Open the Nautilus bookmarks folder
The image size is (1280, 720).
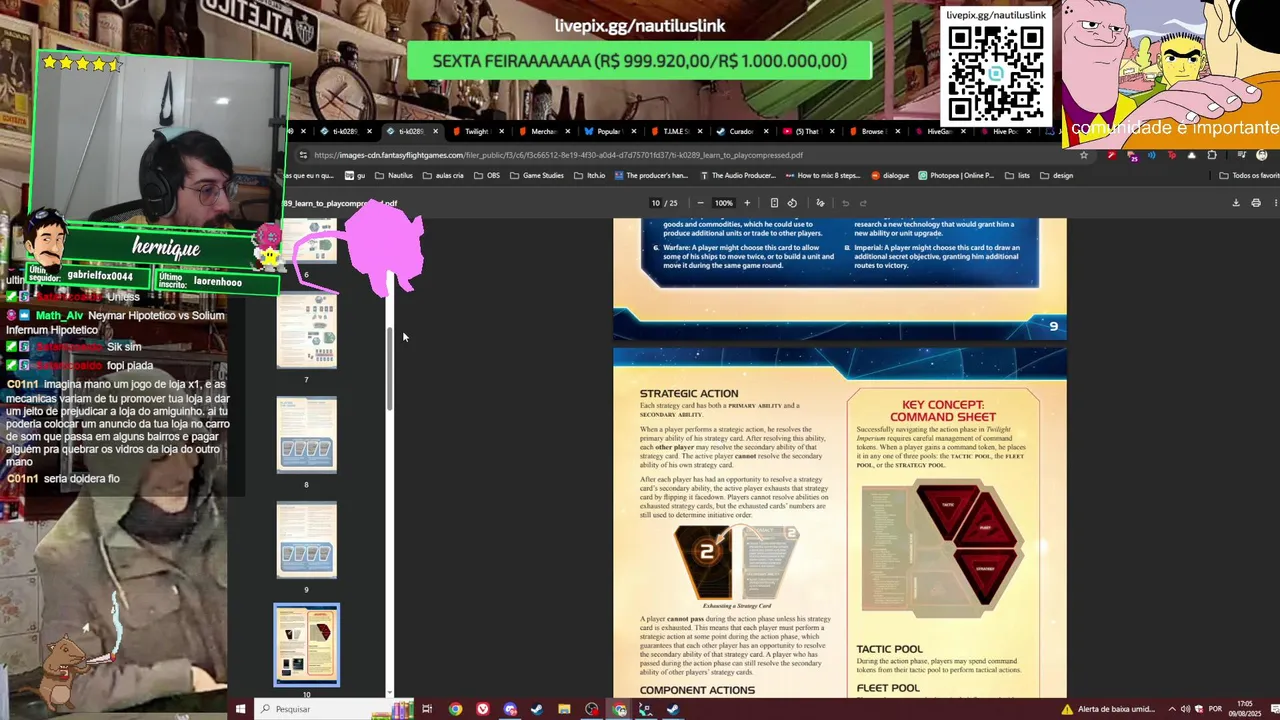click(x=393, y=175)
